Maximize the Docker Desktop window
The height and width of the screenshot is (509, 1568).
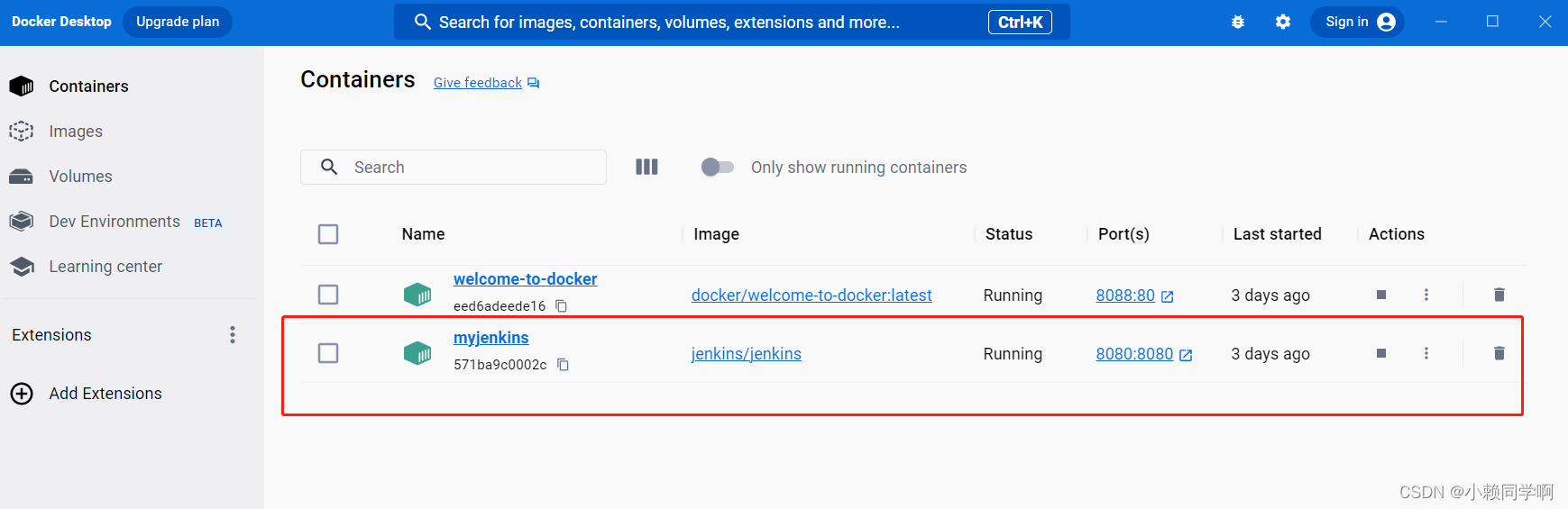pos(1492,22)
